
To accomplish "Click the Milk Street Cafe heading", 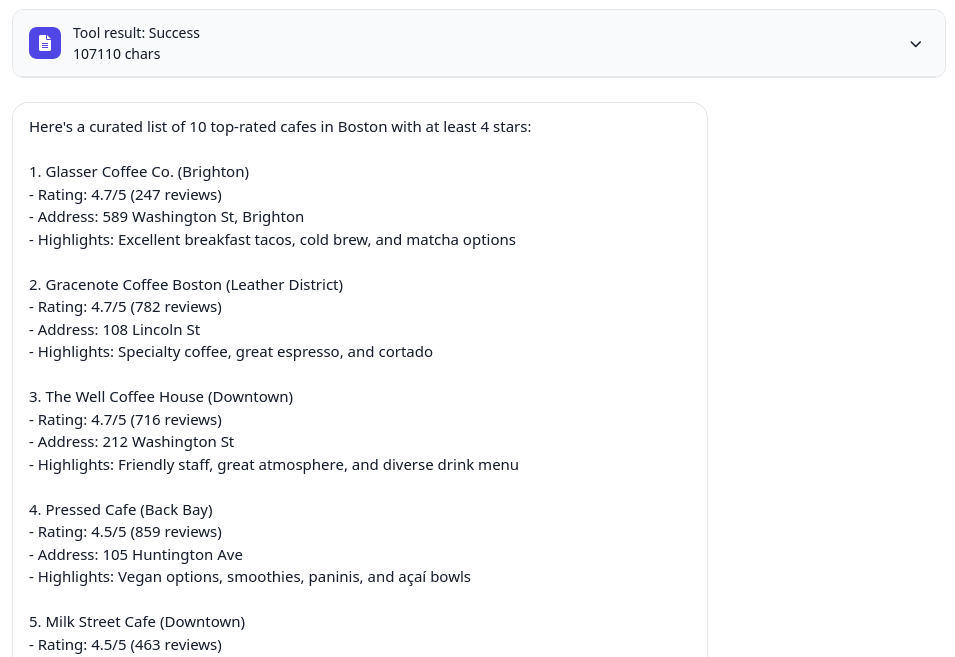I will pyautogui.click(x=137, y=621).
